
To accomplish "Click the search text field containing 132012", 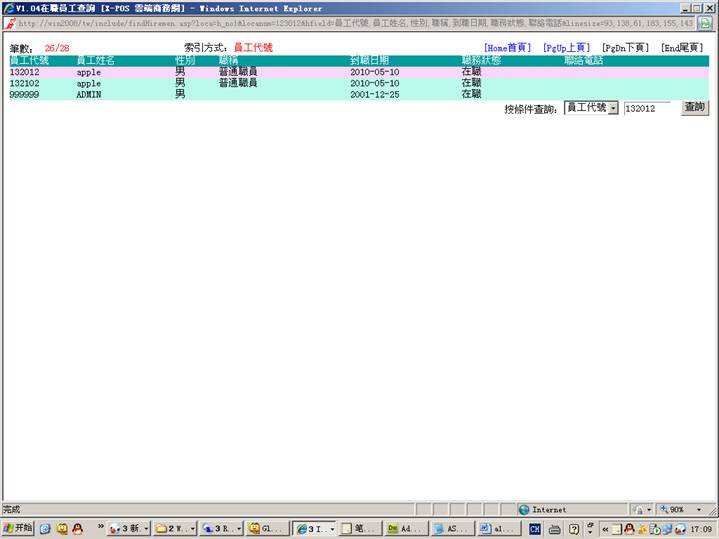I will [x=646, y=108].
